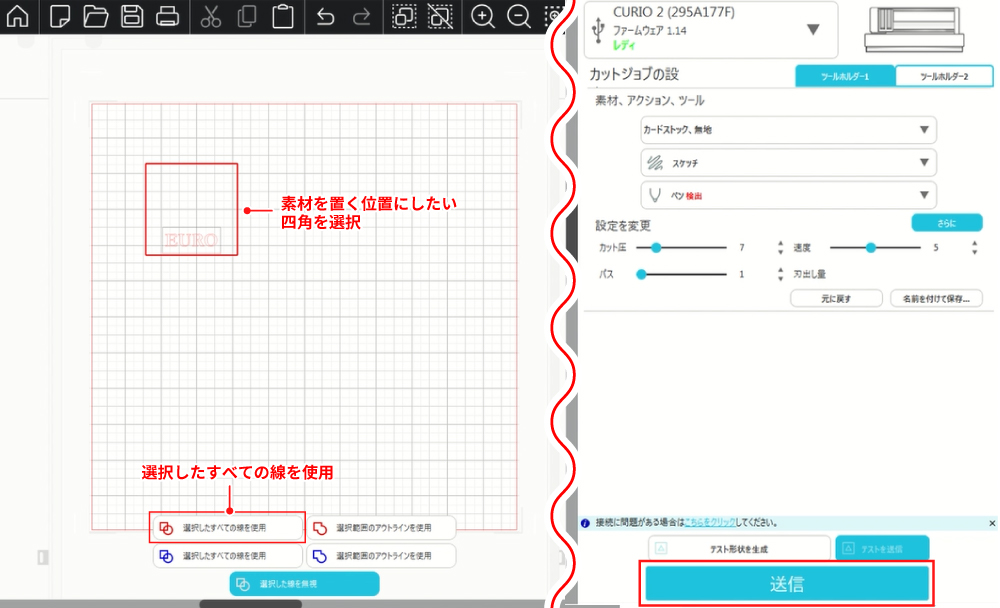Adjust the カット圧 slider
Image resolution: width=1000 pixels, height=608 pixels.
click(x=655, y=247)
